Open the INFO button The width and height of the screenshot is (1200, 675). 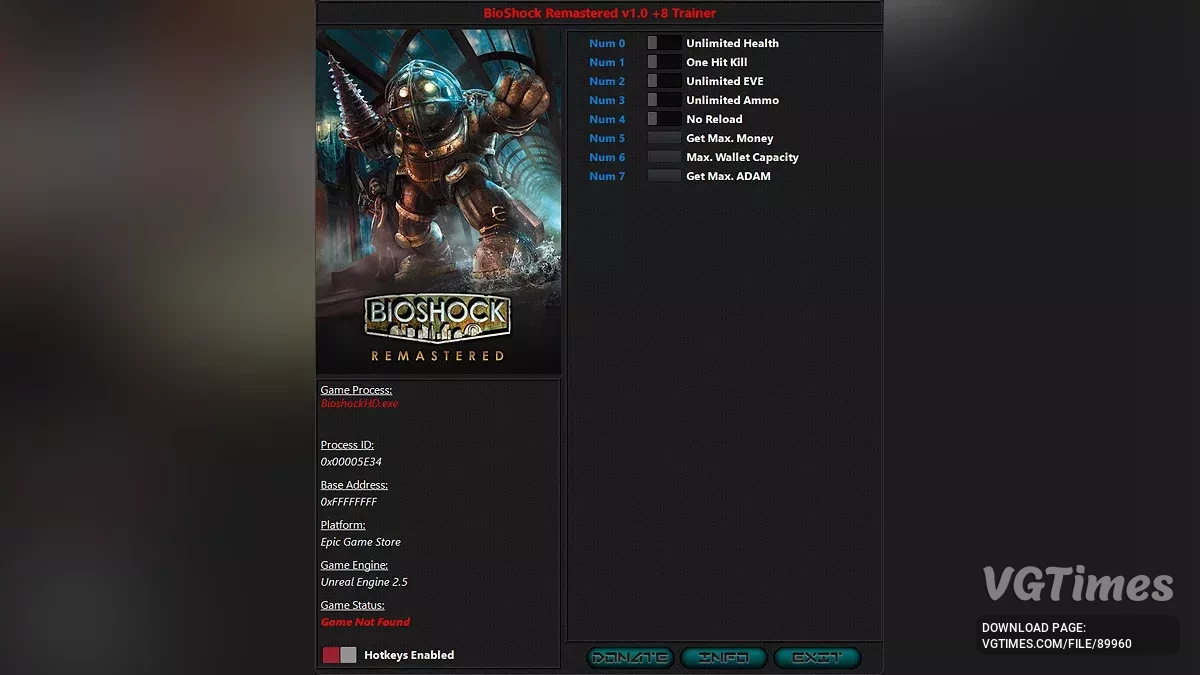pyautogui.click(x=723, y=658)
